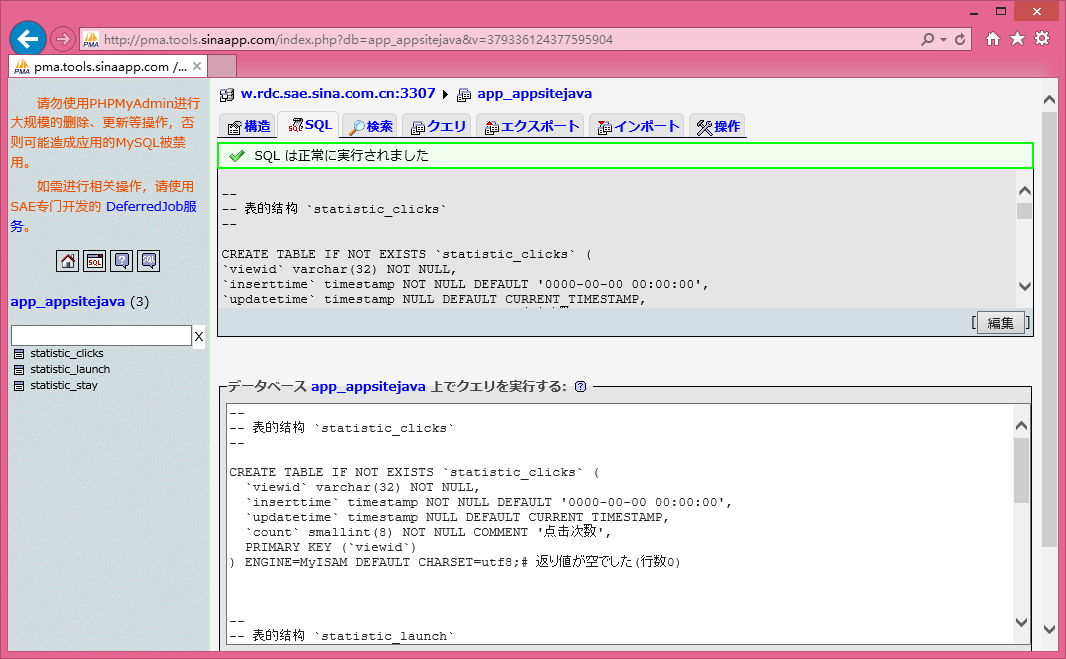The image size is (1066, 659).
Task: Click the browser back arrow button
Action: [x=27, y=39]
